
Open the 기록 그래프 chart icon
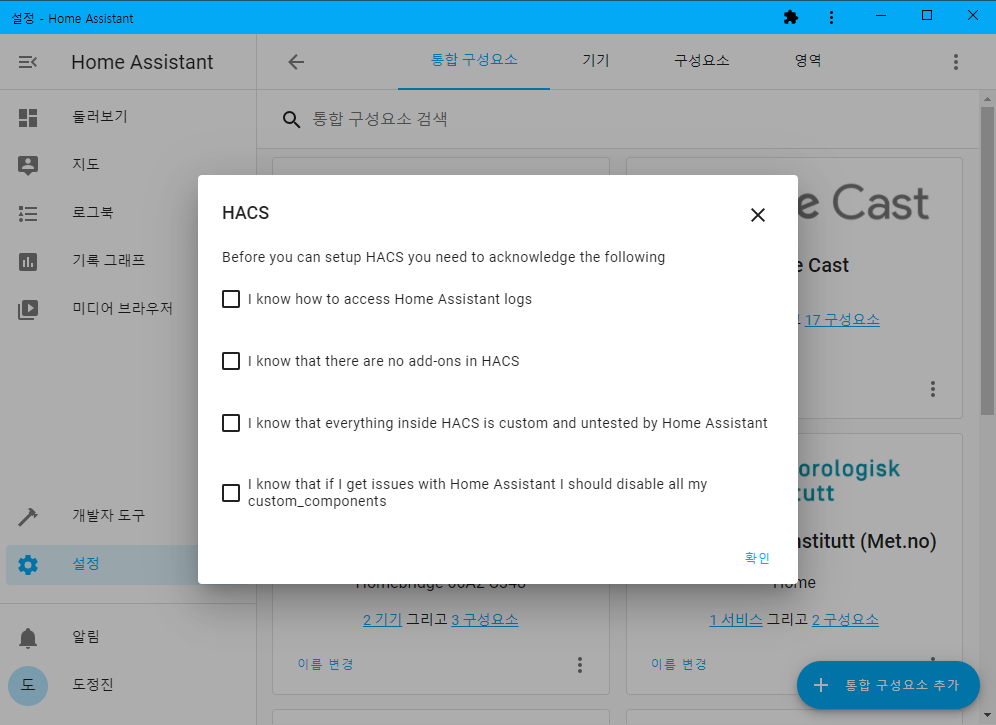[28, 261]
